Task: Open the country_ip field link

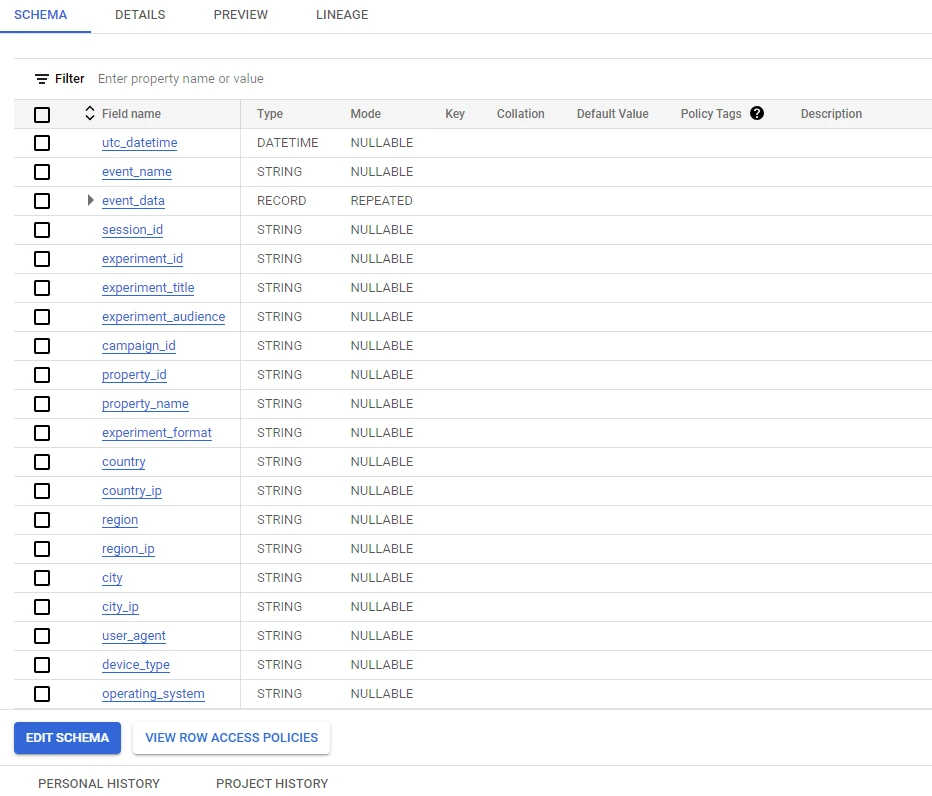Action: 131,490
